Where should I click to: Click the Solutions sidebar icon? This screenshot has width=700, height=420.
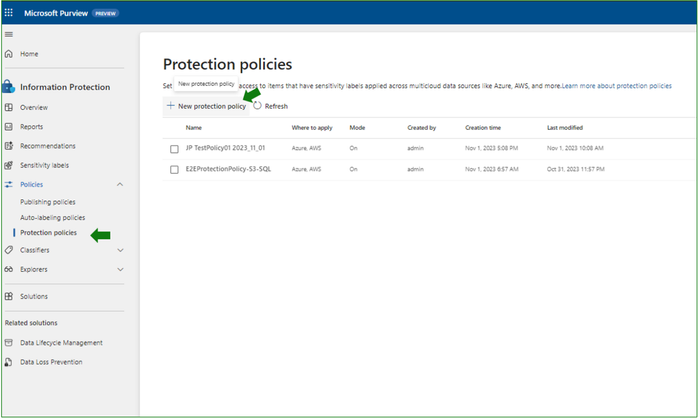(9, 296)
